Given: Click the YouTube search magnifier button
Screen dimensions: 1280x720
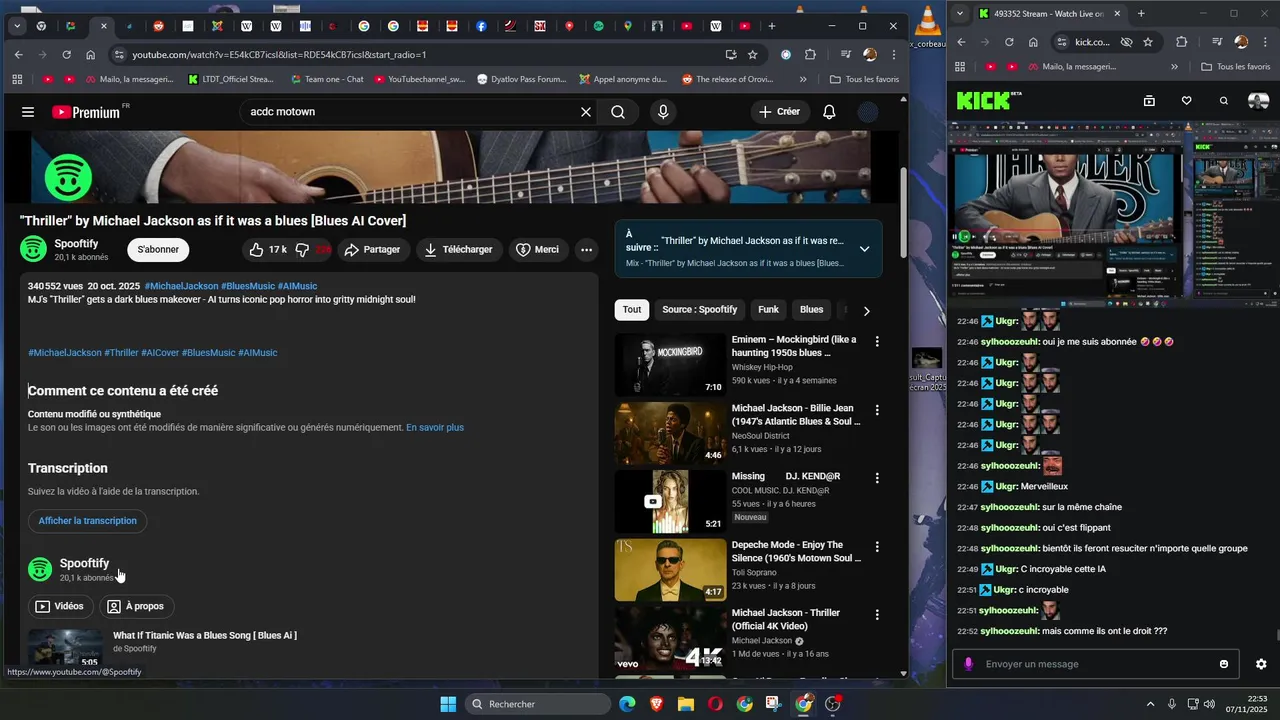Looking at the screenshot, I should [618, 112].
